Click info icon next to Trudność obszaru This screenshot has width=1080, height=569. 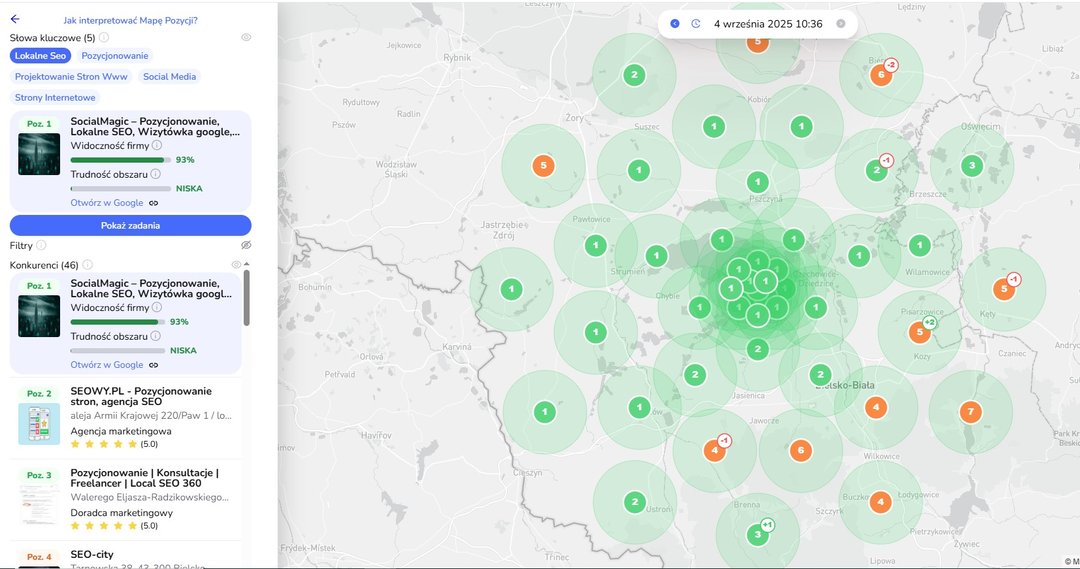click(156, 174)
